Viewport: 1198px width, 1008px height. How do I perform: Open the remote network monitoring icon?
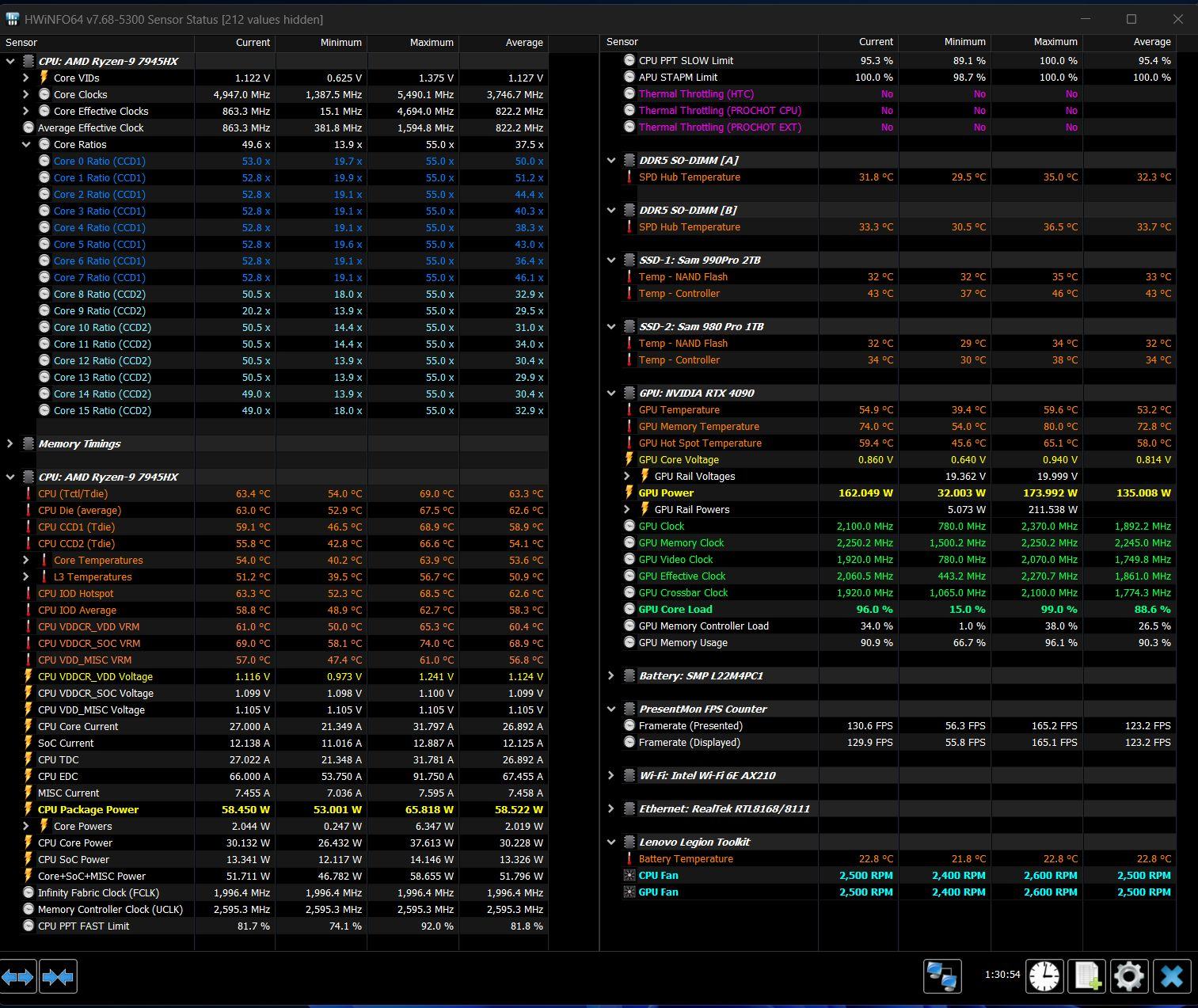[x=942, y=976]
